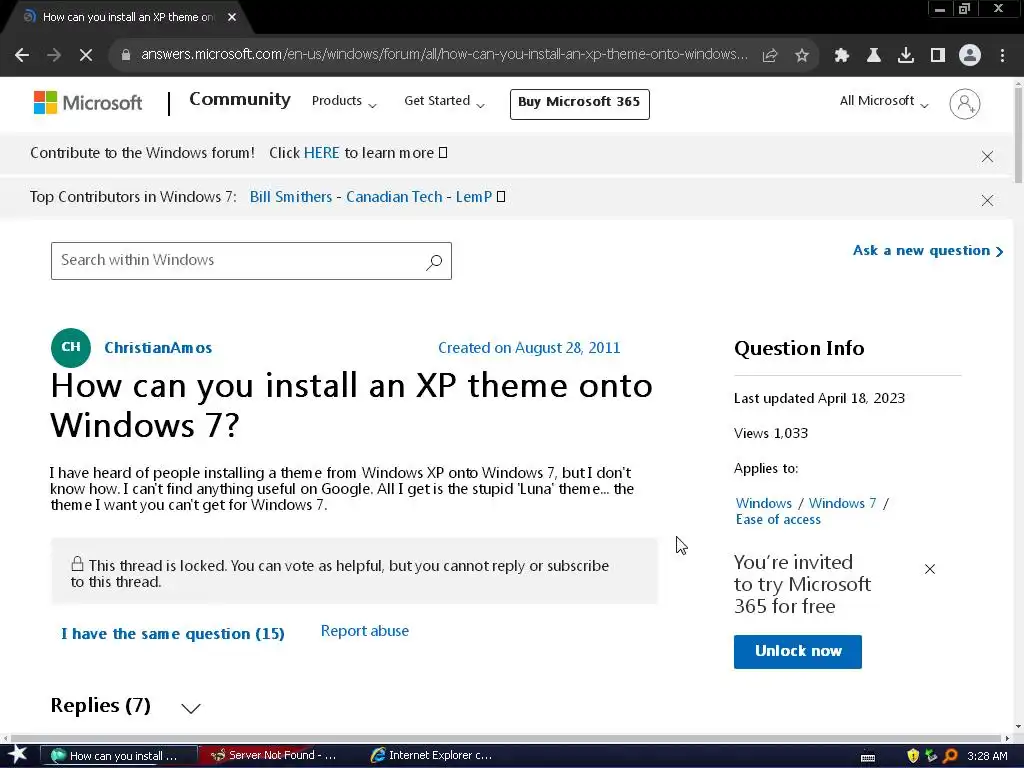Switch to 'How can you install' taskbar item
This screenshot has height=768, width=1024.
click(x=120, y=756)
